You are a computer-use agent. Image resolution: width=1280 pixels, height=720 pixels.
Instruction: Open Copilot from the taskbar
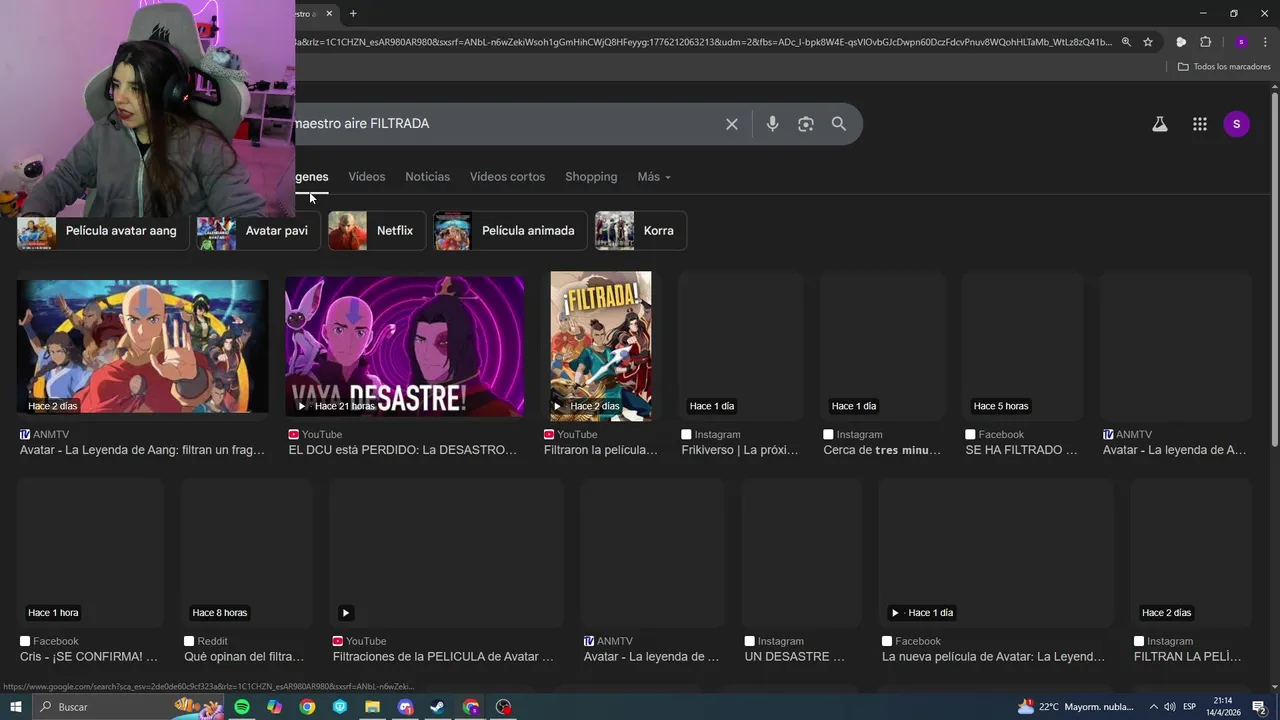tap(275, 707)
